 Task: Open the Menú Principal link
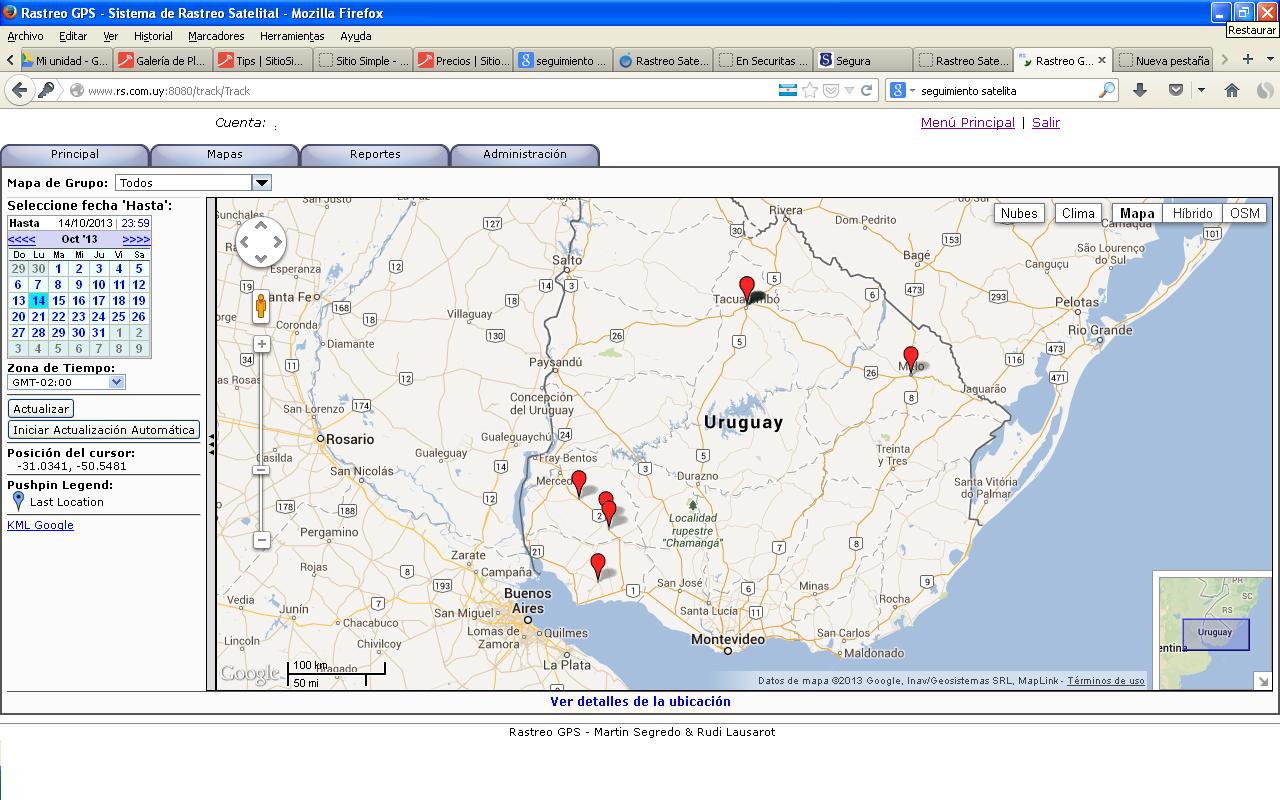point(967,123)
